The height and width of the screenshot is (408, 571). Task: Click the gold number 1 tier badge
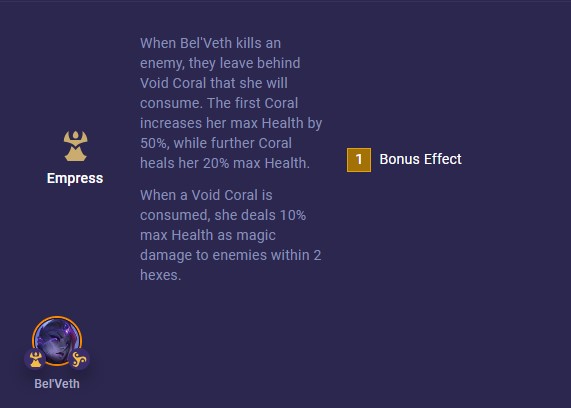[359, 160]
